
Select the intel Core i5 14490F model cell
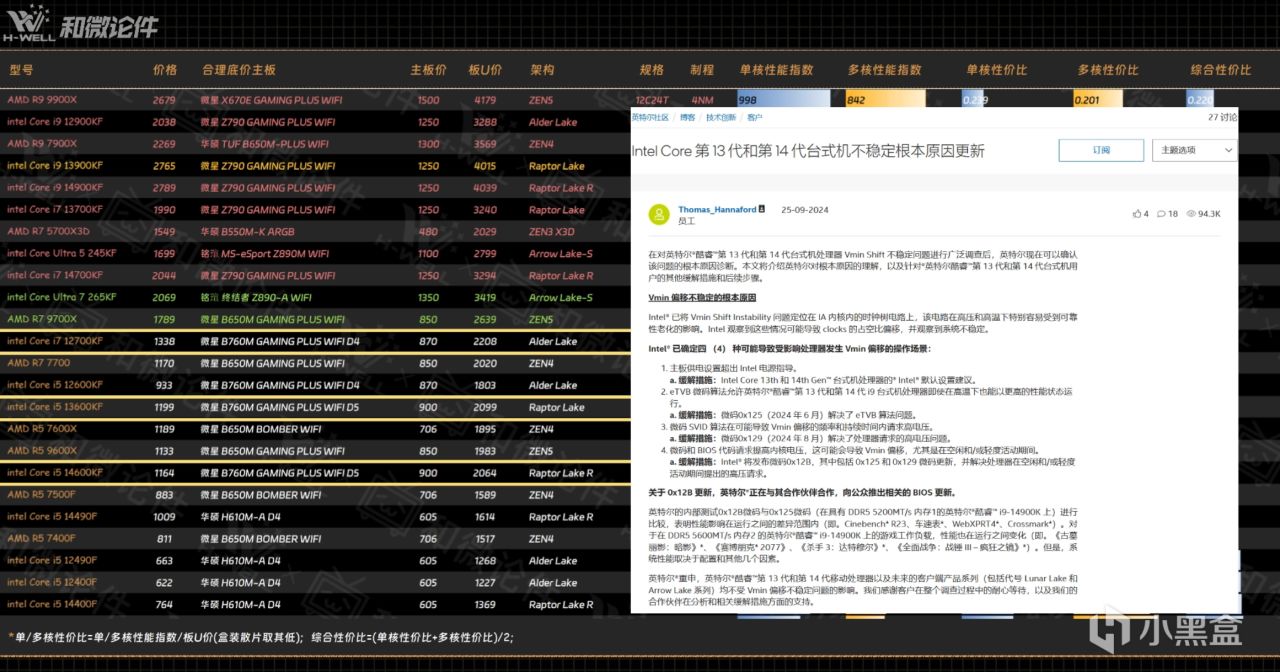tap(52, 517)
